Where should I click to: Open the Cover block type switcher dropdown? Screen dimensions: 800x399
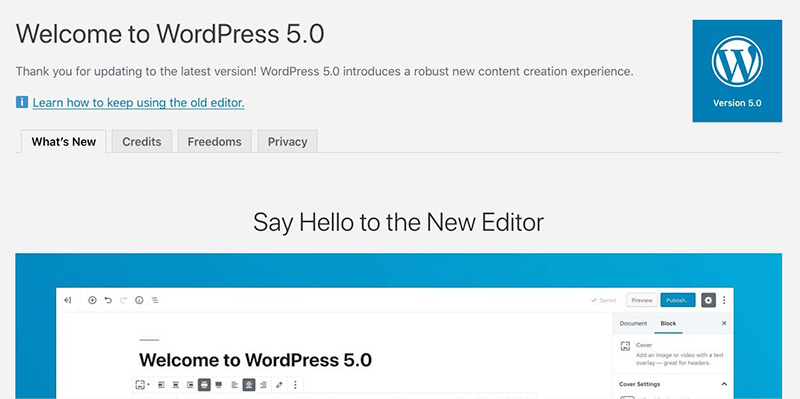[x=142, y=384]
